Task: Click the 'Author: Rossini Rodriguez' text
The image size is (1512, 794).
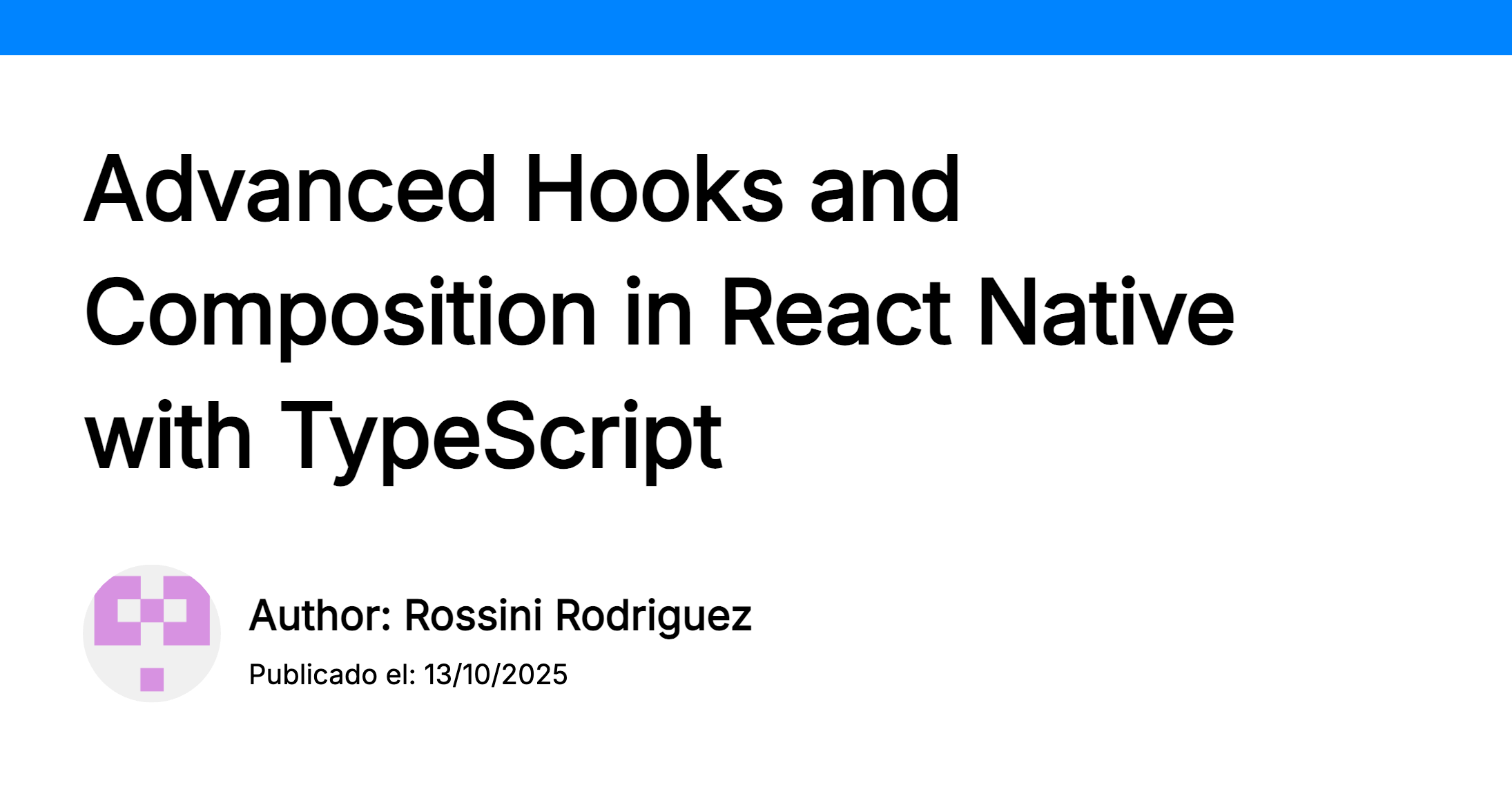Action: pos(500,615)
